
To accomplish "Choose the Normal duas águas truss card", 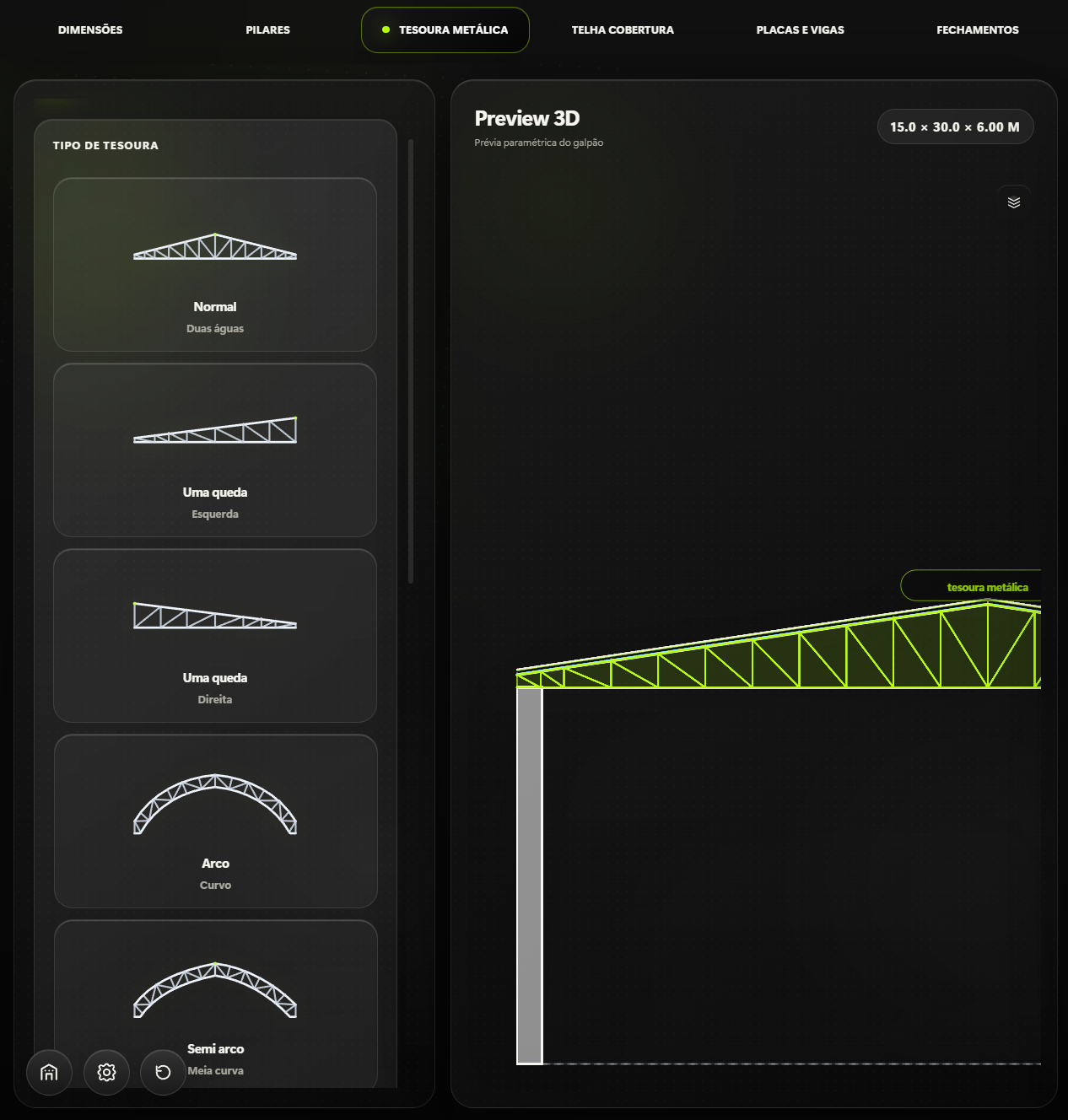I will click(x=215, y=265).
